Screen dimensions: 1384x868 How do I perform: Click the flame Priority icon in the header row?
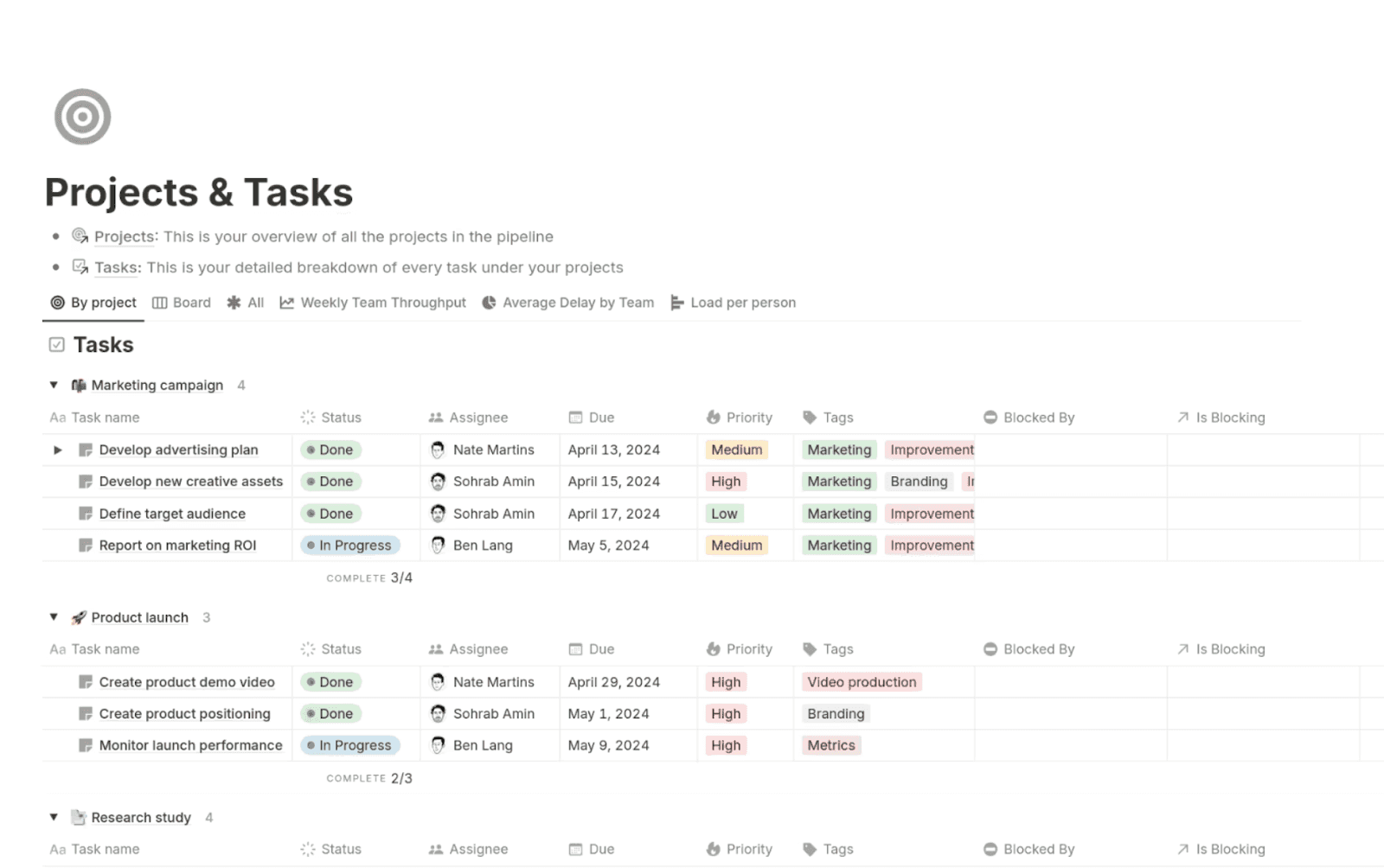coord(712,417)
